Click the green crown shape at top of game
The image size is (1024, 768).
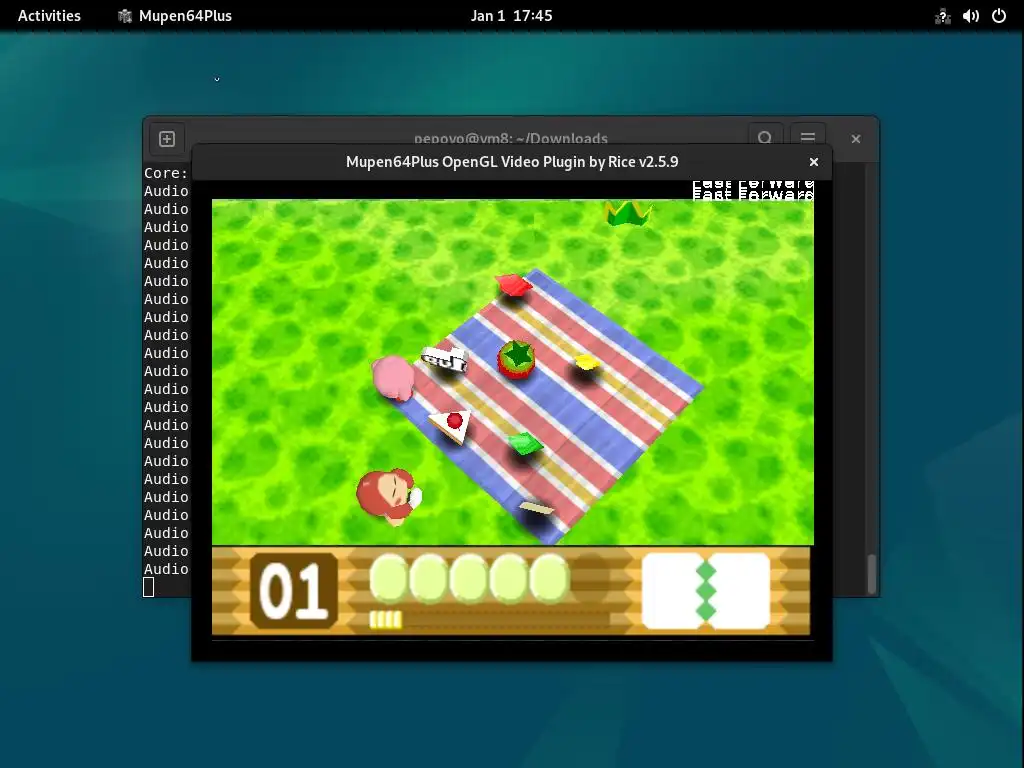pos(627,213)
